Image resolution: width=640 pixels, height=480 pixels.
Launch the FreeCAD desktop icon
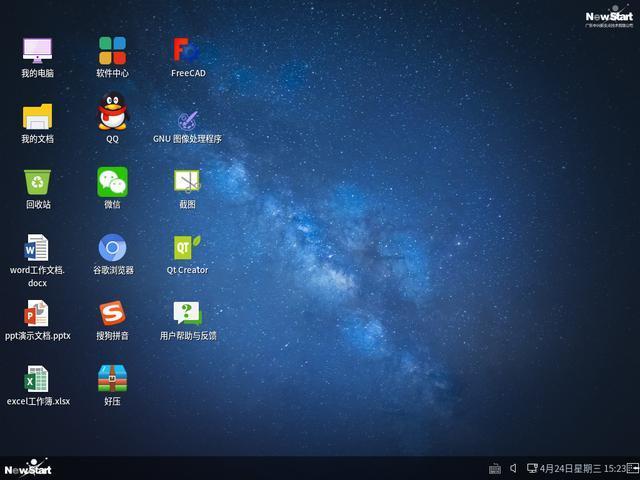pos(187,50)
